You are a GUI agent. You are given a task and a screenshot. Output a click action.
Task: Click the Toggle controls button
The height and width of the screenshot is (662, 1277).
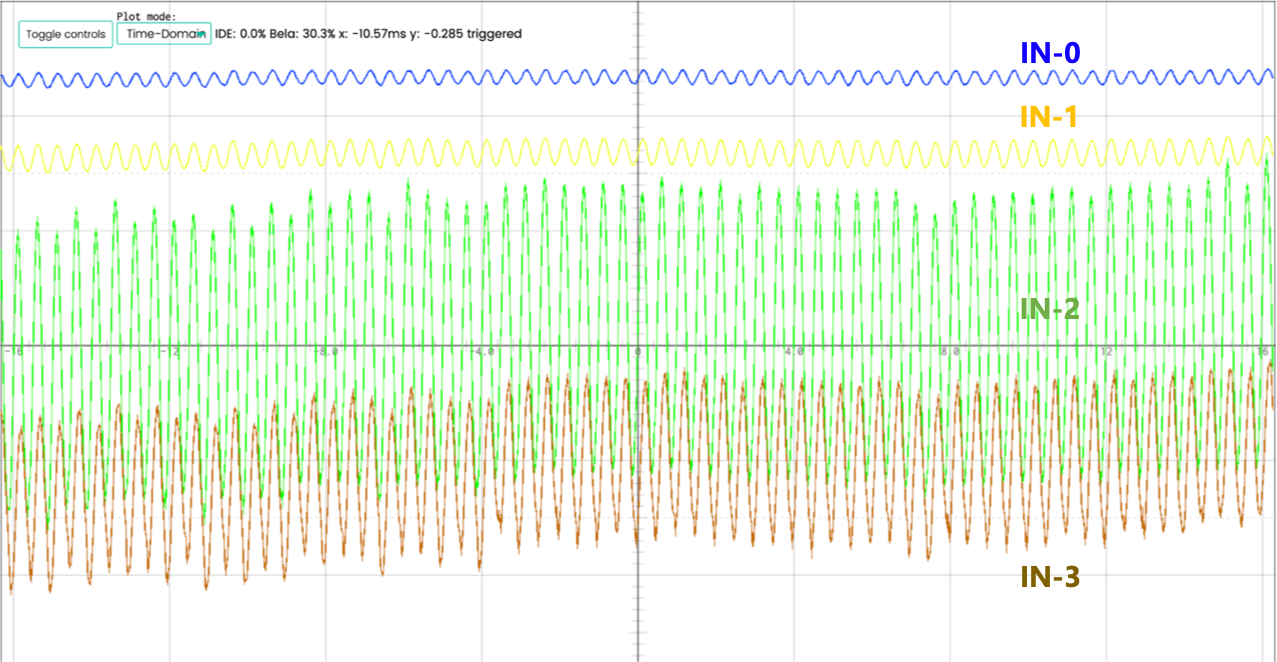(66, 34)
